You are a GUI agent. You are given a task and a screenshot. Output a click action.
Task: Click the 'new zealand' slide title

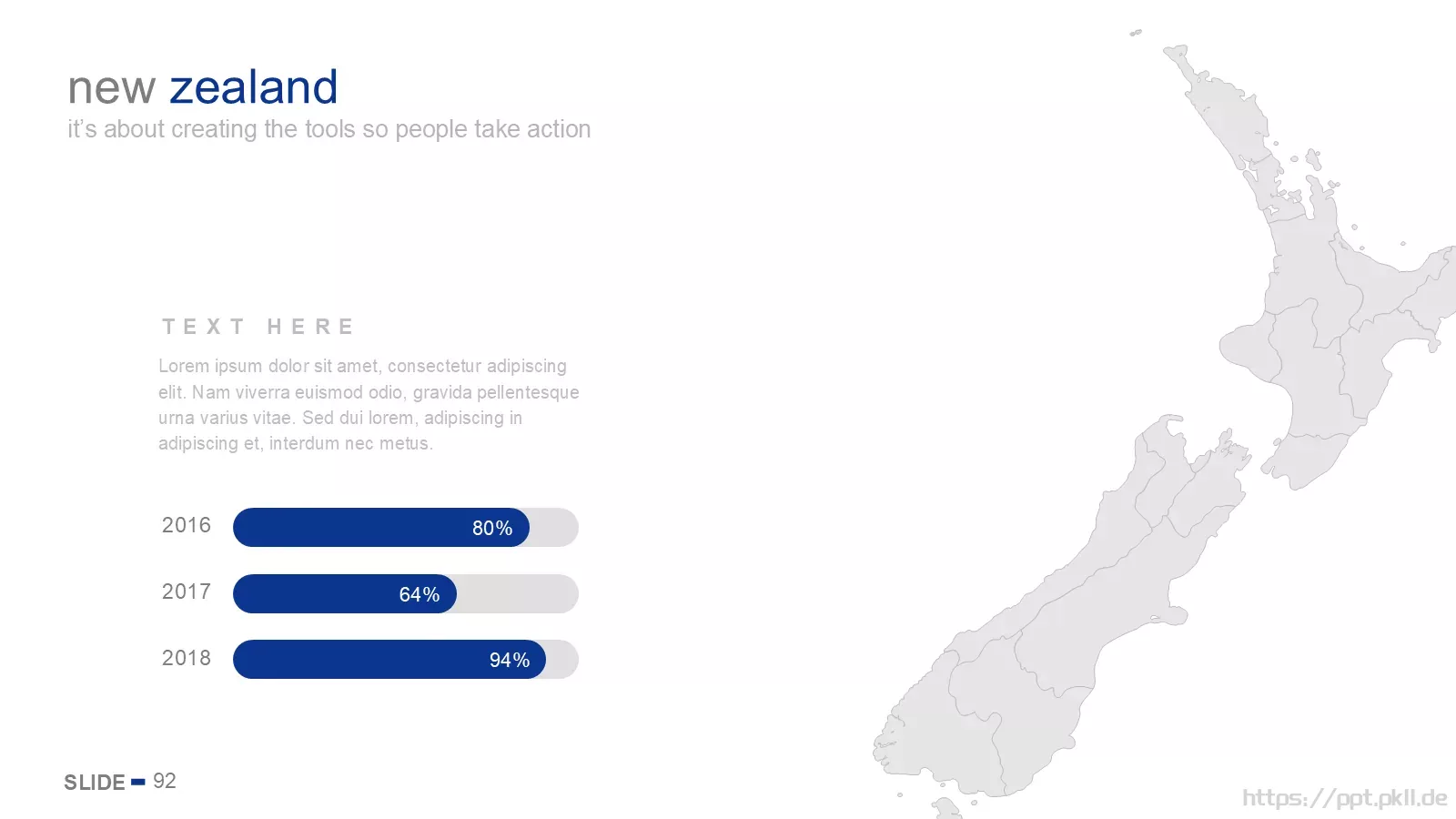tap(203, 87)
